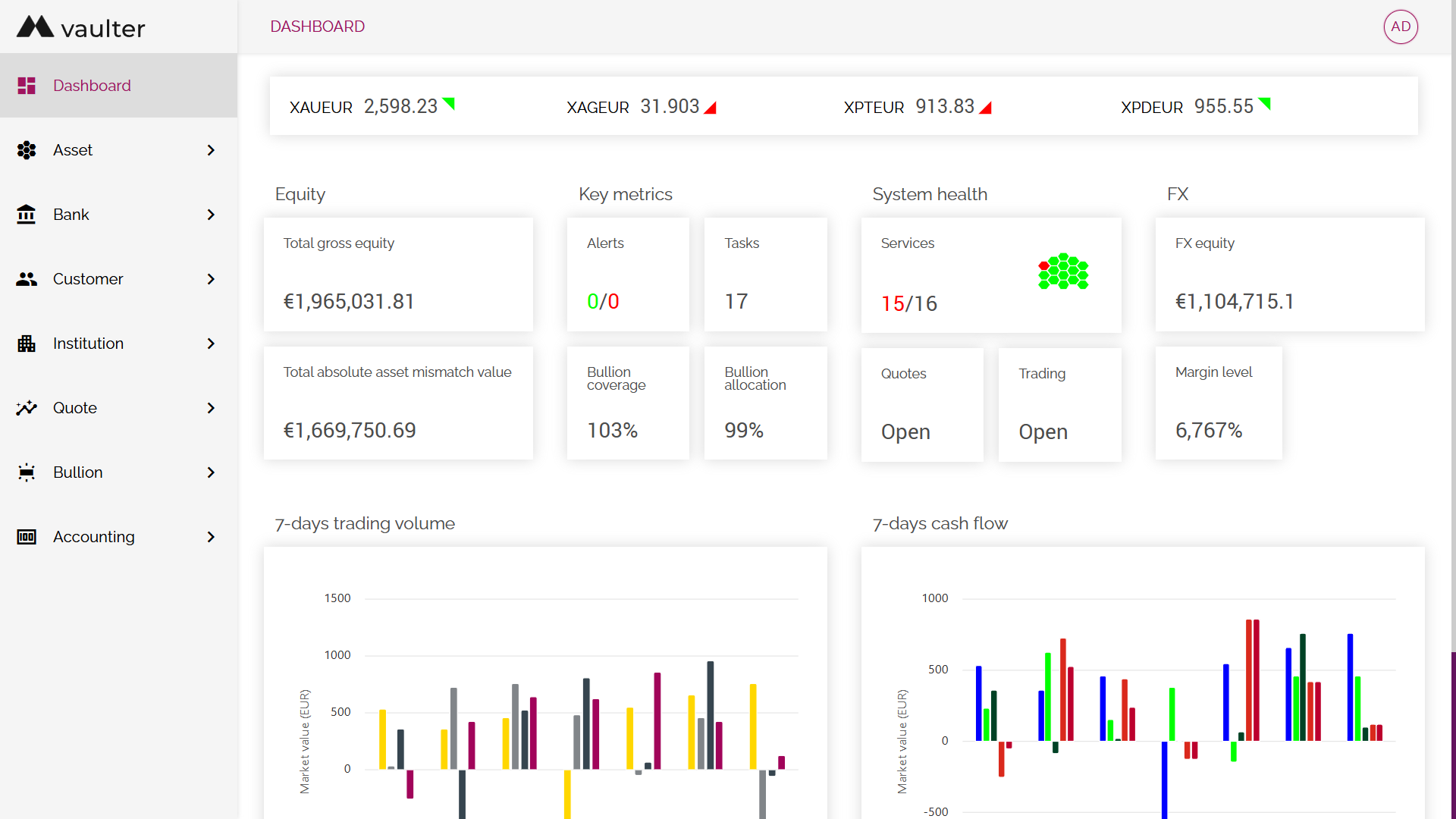
Task: Click the Trading Open status card
Action: [1059, 405]
